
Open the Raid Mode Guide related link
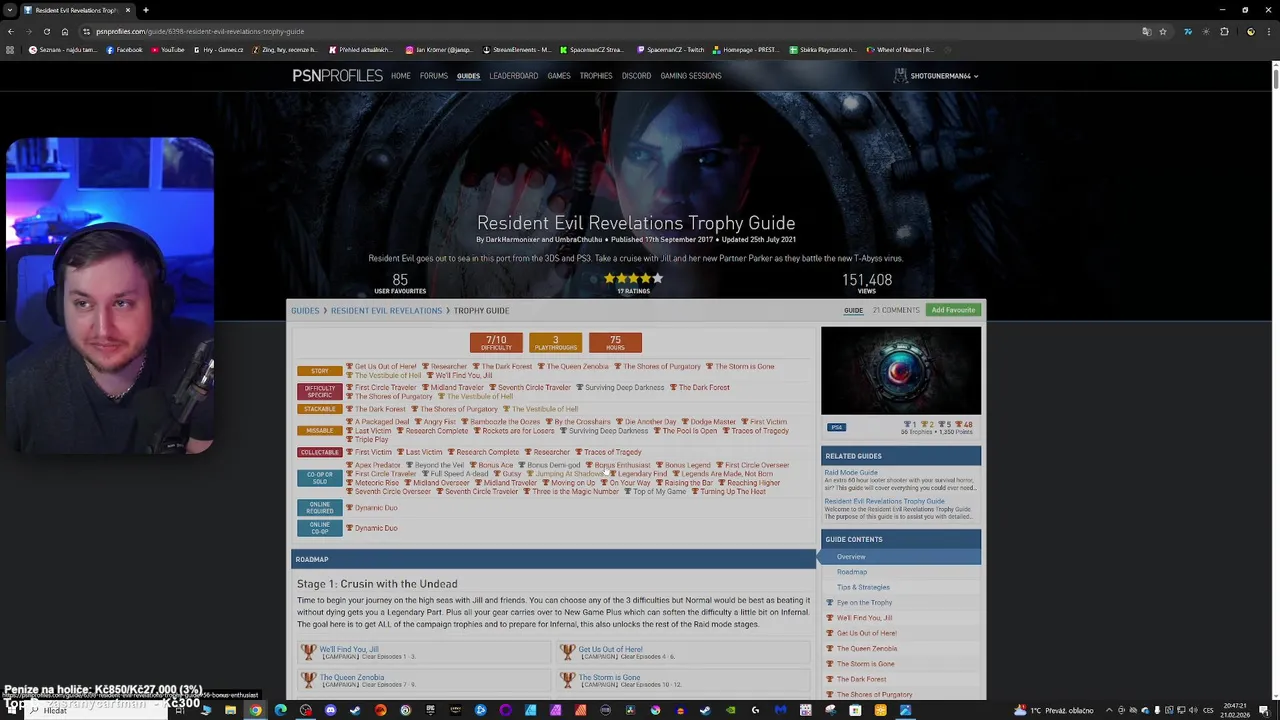click(x=851, y=473)
